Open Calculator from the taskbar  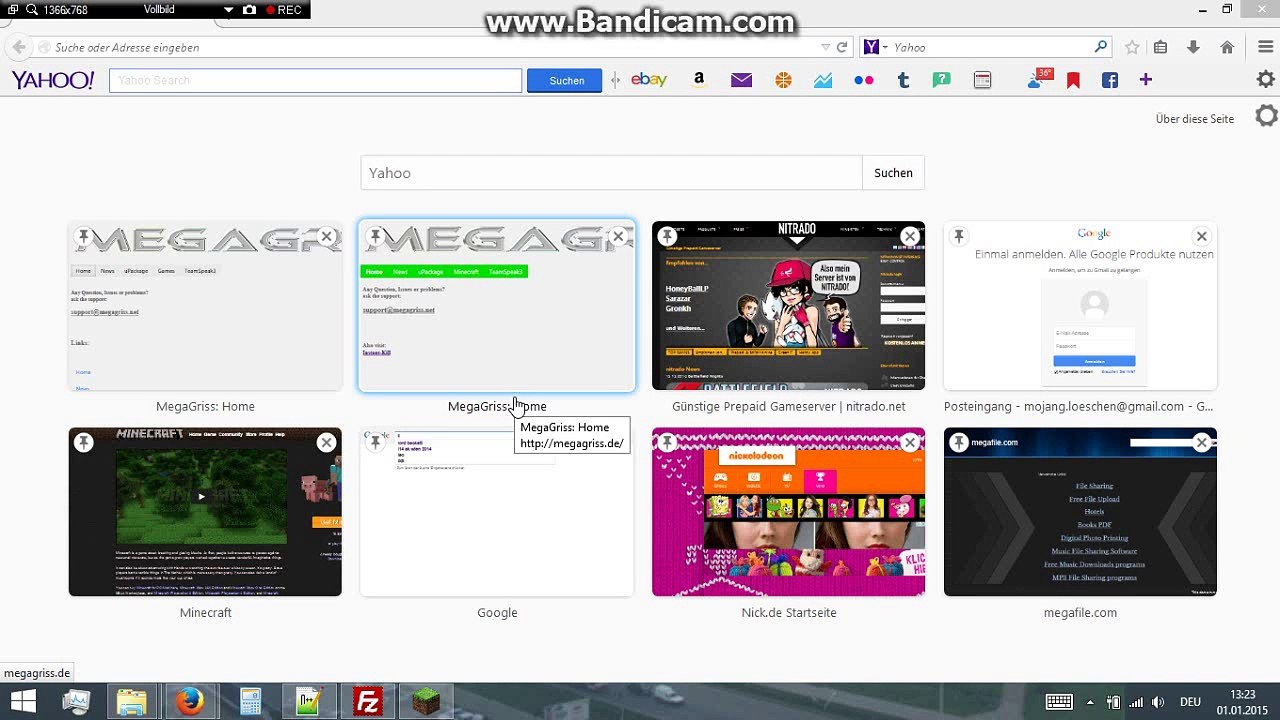pos(250,702)
